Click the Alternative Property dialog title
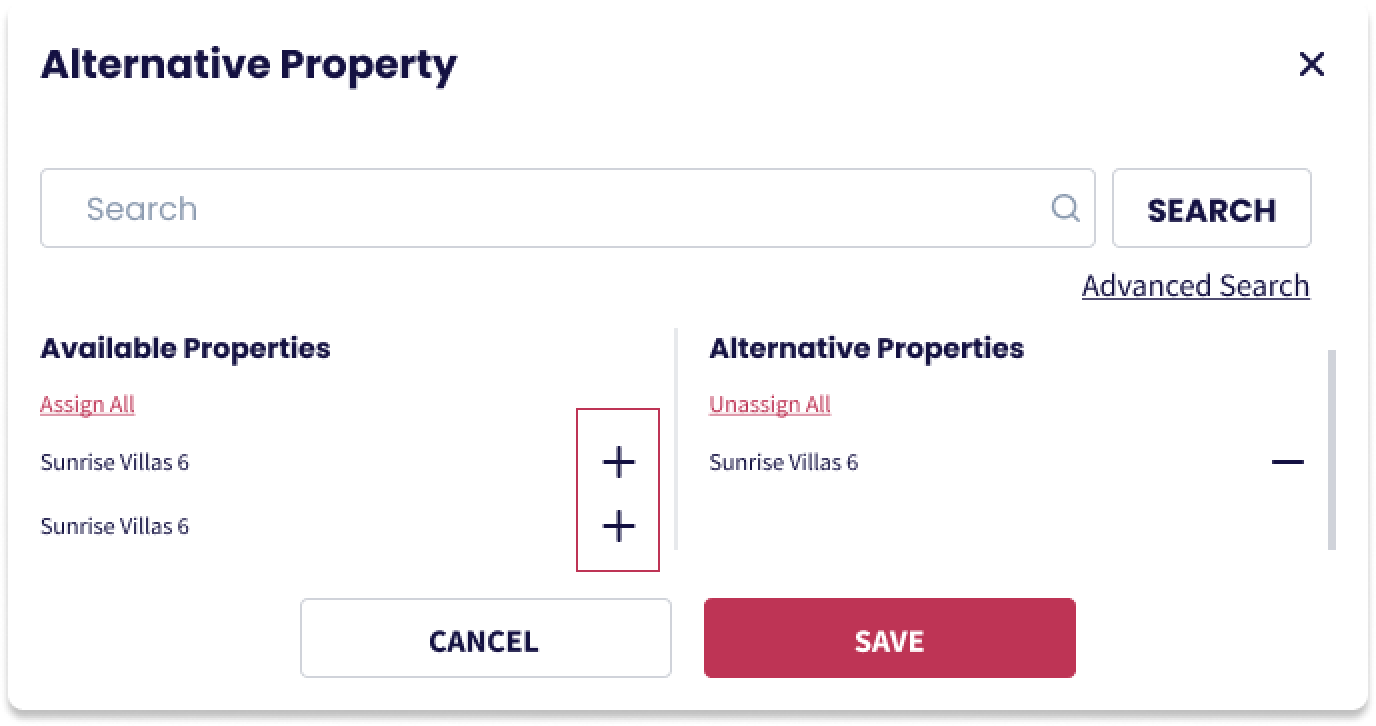Screen dimensions: 1376x726 [x=248, y=65]
